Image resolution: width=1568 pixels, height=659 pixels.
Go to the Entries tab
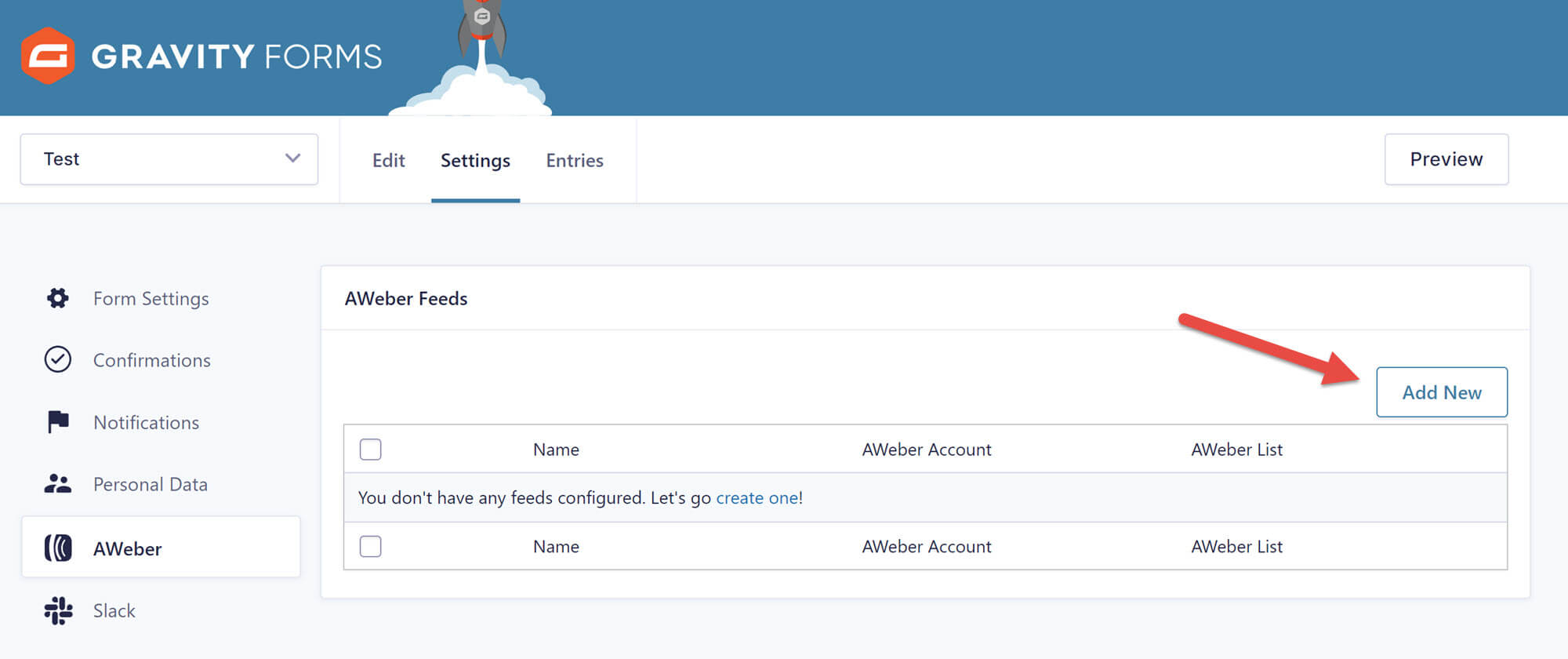pyautogui.click(x=575, y=160)
